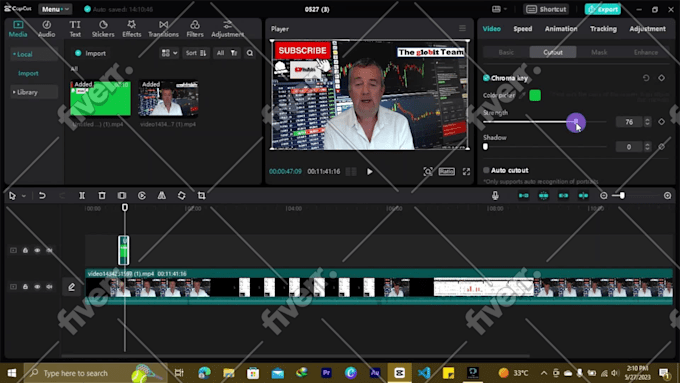Image resolution: width=680 pixels, height=383 pixels.
Task: Lock the overlay track
Action: 25,250
